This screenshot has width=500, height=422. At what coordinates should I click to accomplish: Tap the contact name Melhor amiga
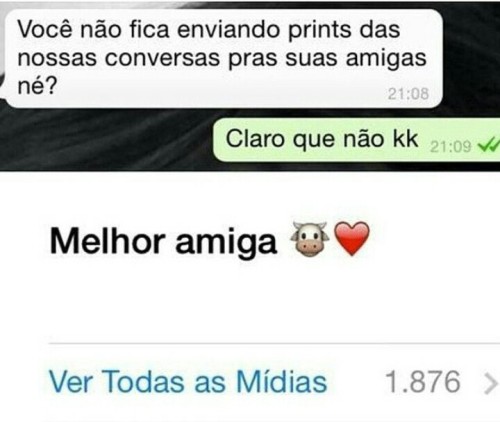[163, 241]
